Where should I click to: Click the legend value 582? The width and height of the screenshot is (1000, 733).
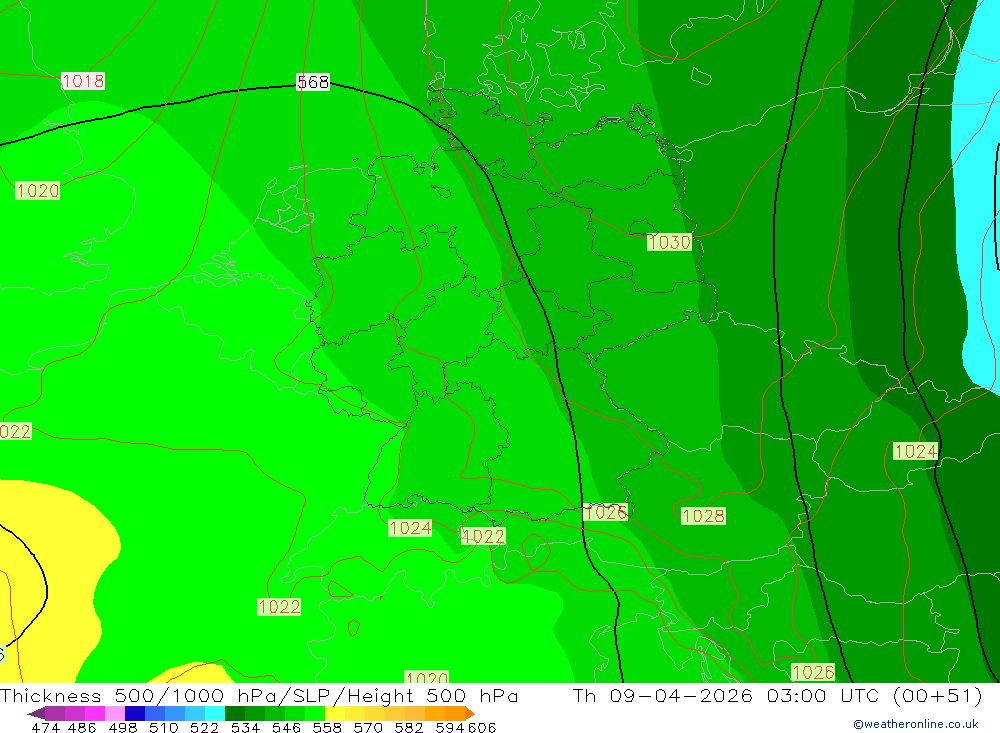[409, 728]
